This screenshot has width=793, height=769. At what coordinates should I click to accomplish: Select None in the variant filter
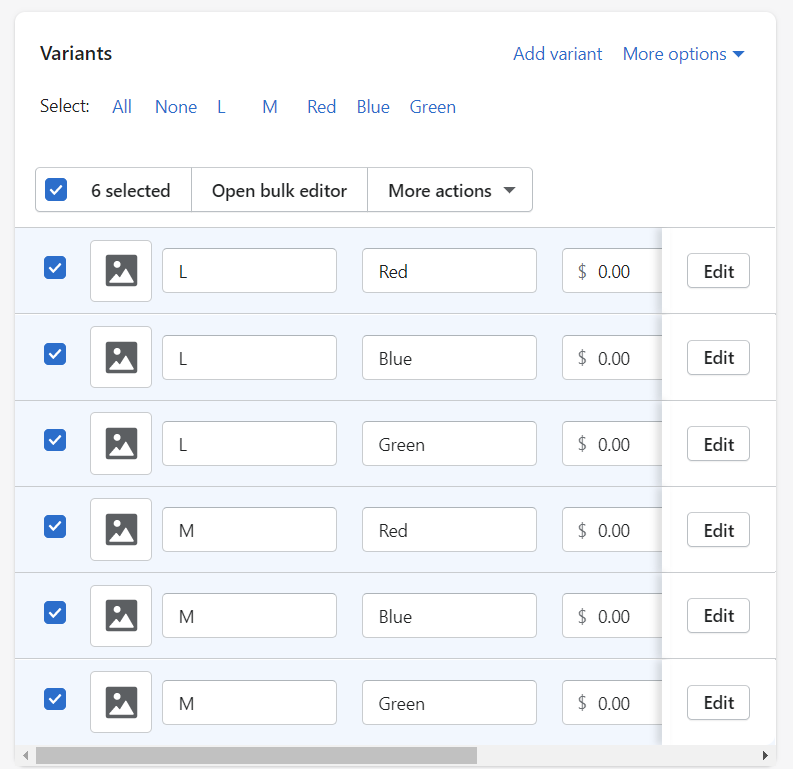[176, 107]
